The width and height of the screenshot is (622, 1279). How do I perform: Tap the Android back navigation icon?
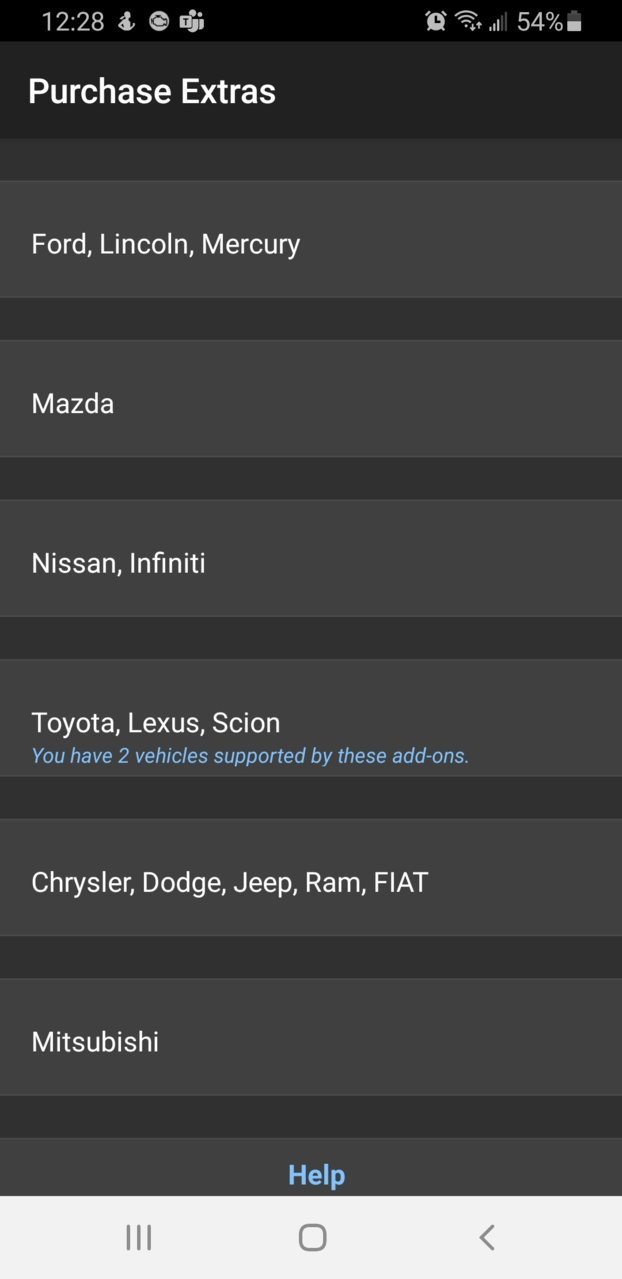coord(487,1238)
